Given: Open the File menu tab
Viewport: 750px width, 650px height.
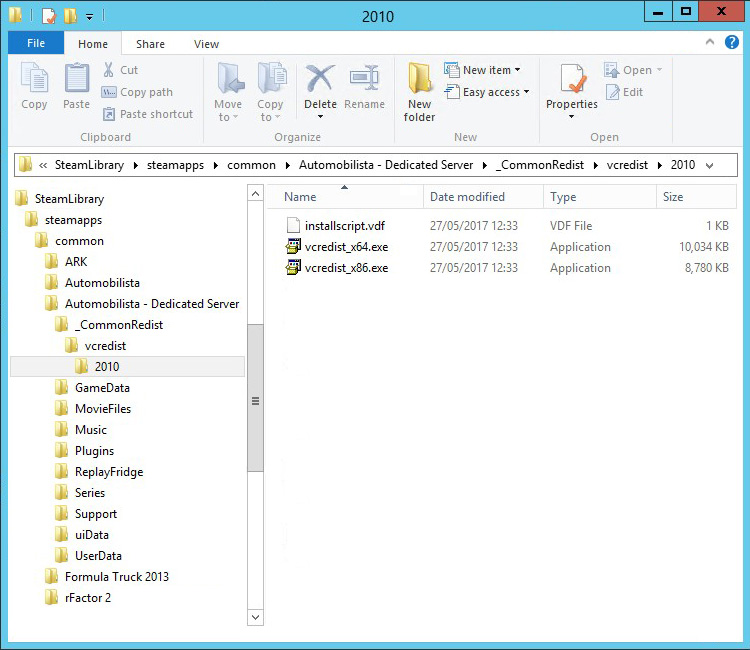Looking at the screenshot, I should click(x=36, y=43).
